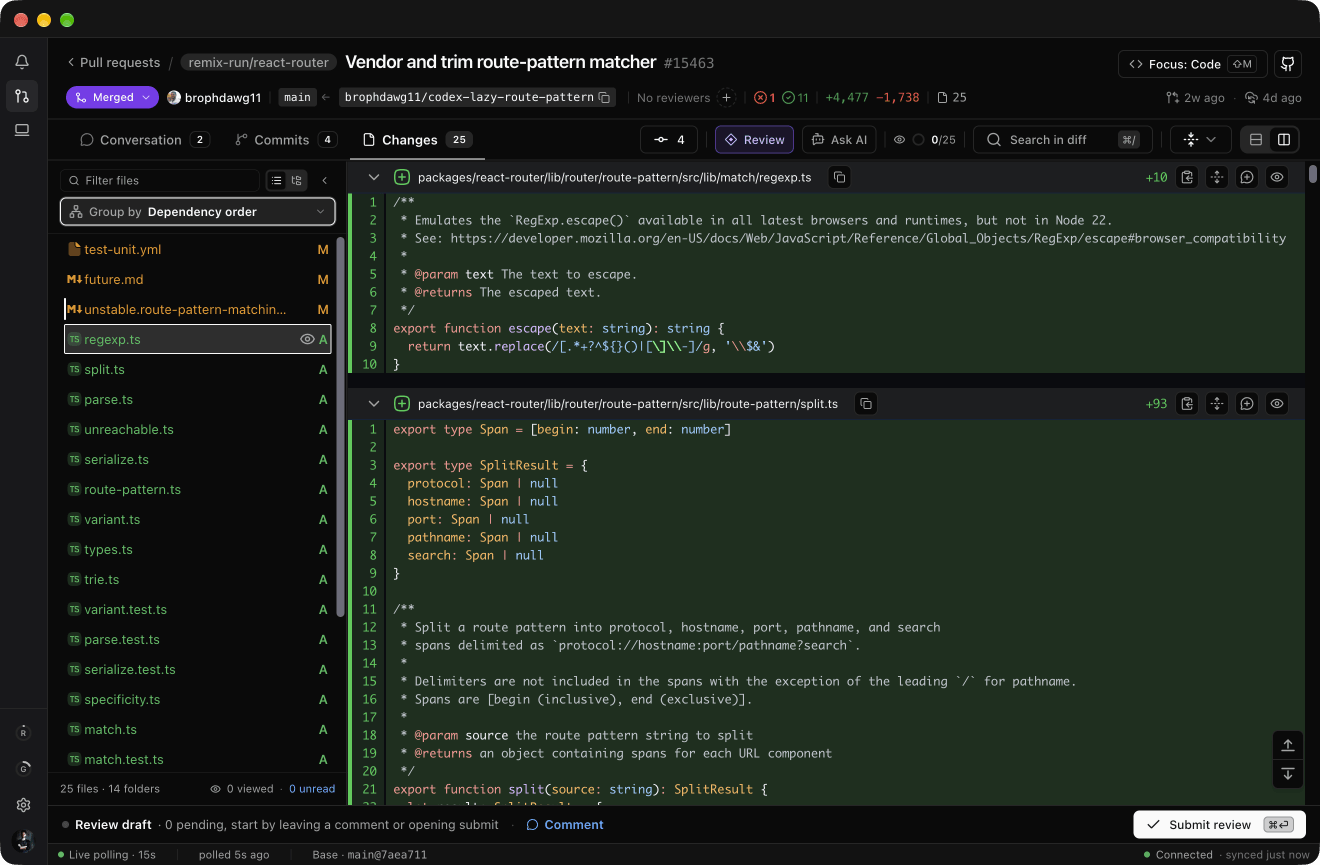Click the clipboard icon in the regexp.ts header
The height and width of the screenshot is (865, 1320).
(1187, 177)
